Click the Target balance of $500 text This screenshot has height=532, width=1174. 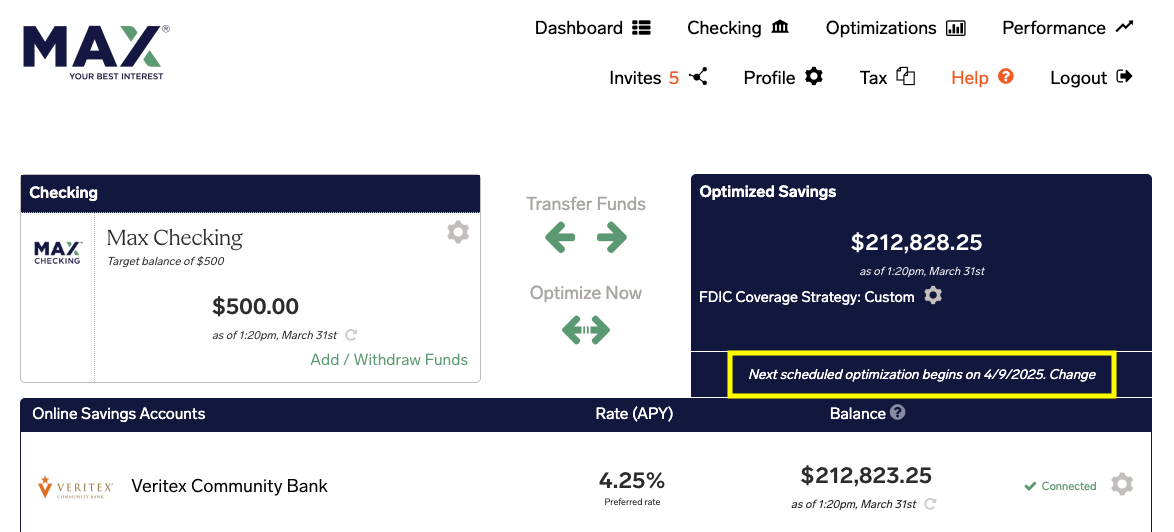[165, 262]
